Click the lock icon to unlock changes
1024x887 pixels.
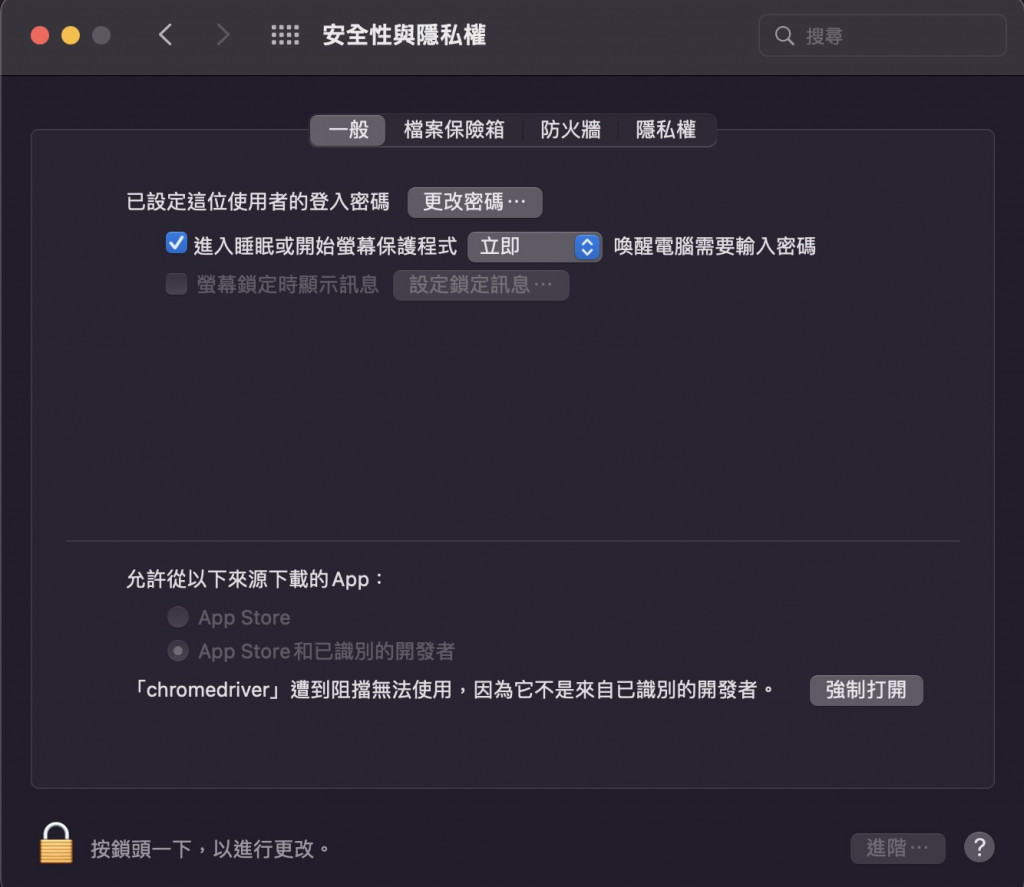[56, 843]
